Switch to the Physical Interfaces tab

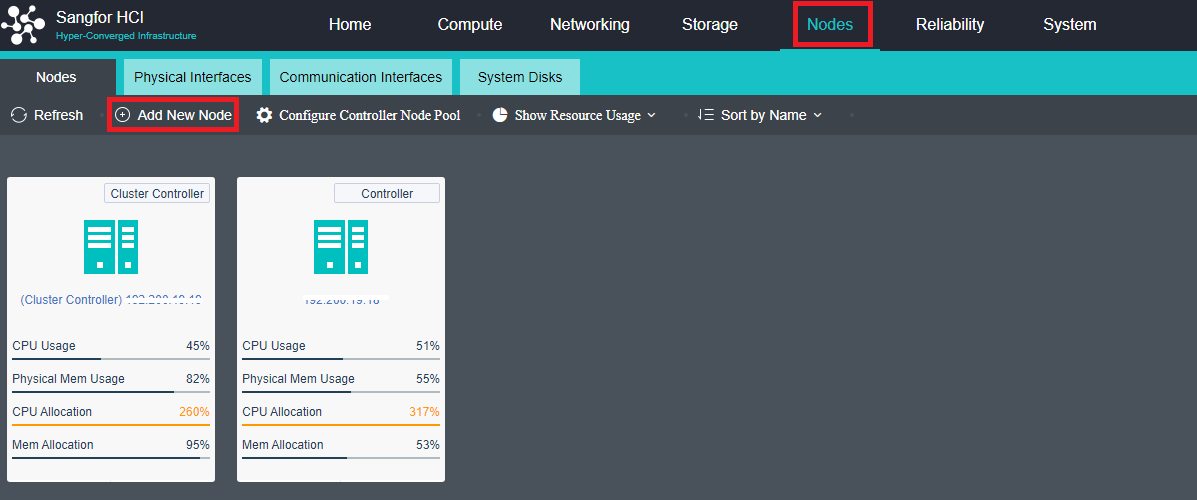pyautogui.click(x=192, y=77)
